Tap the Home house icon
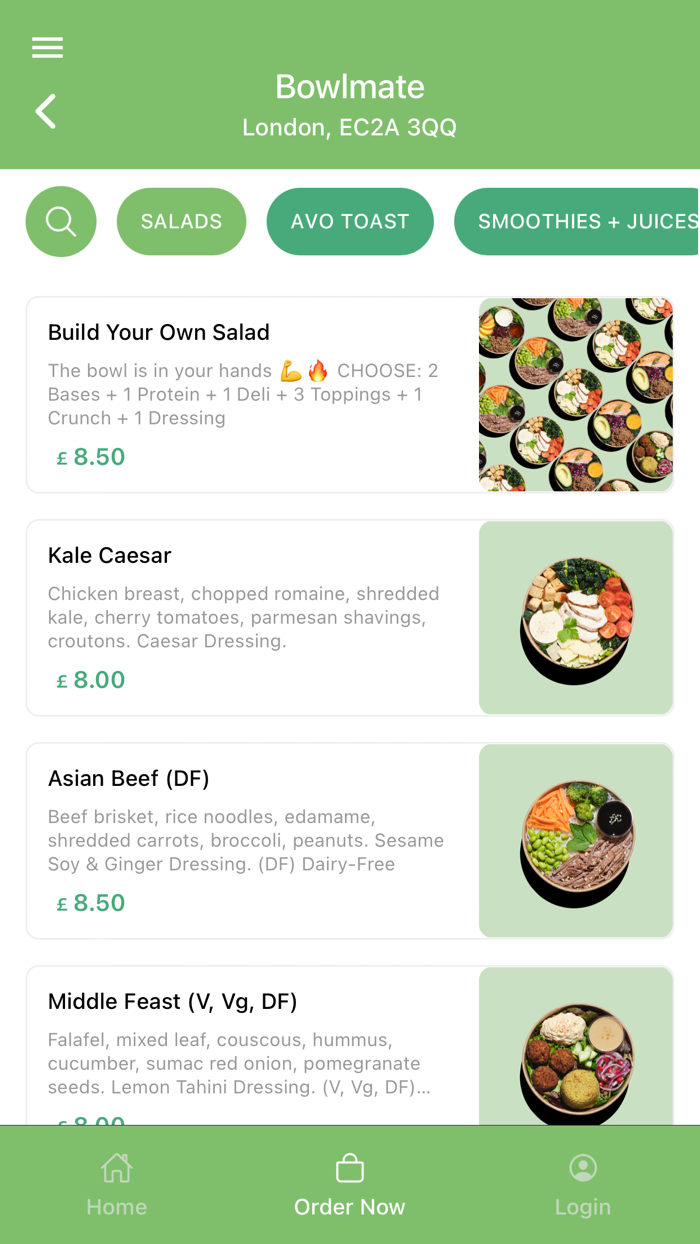The height and width of the screenshot is (1244, 700). click(x=116, y=1168)
